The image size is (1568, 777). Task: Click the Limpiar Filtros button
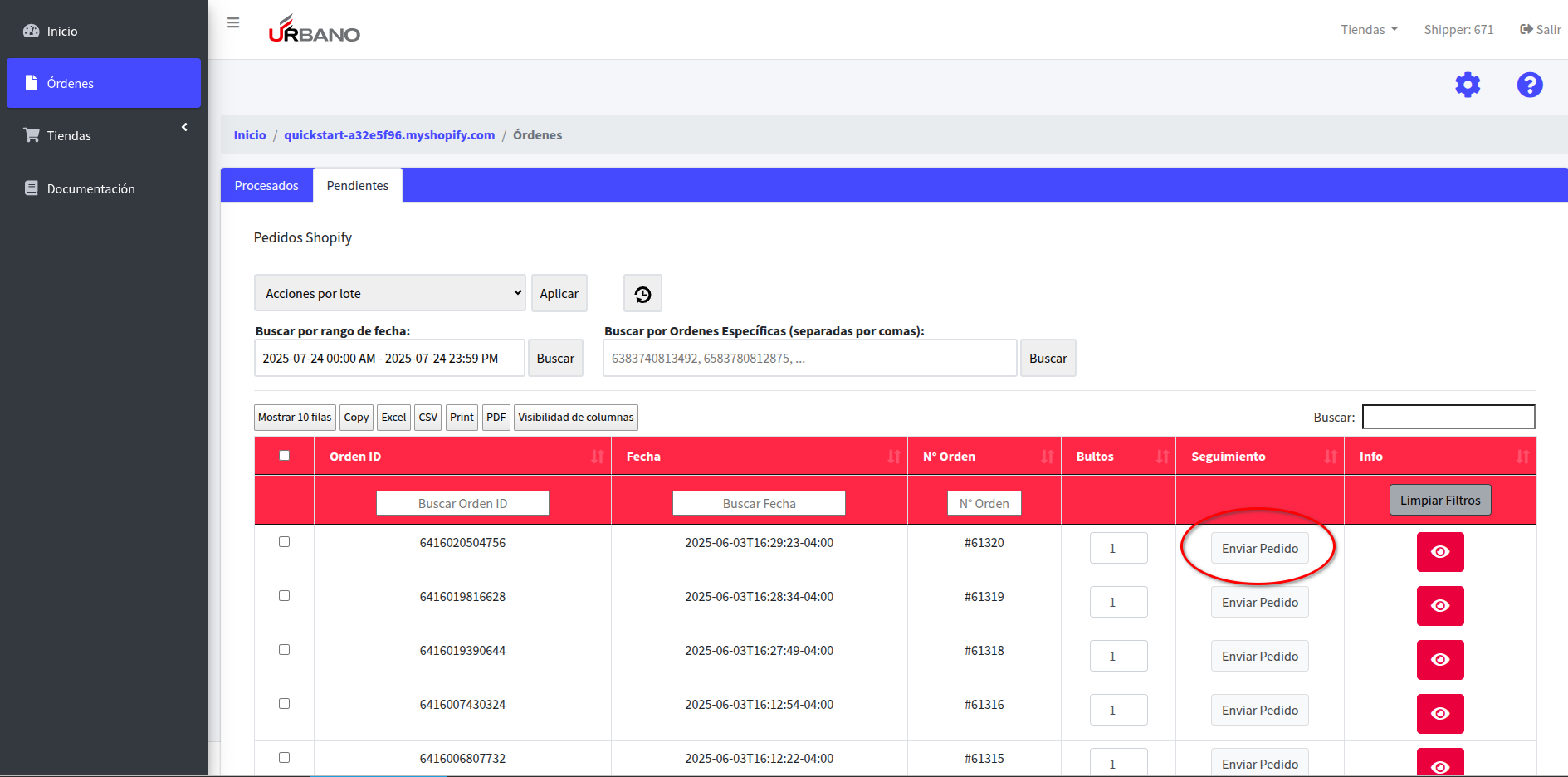click(x=1439, y=501)
